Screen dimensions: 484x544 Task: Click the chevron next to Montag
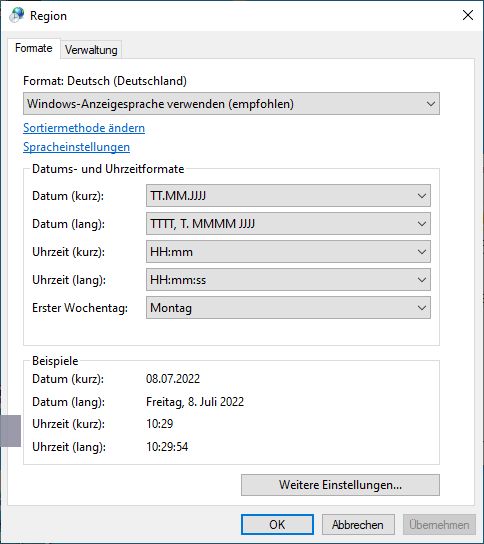pyautogui.click(x=422, y=308)
